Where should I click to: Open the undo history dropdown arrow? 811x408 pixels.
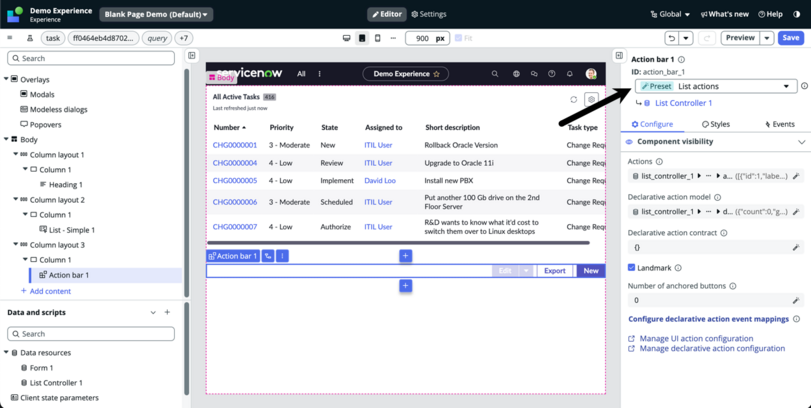click(686, 38)
